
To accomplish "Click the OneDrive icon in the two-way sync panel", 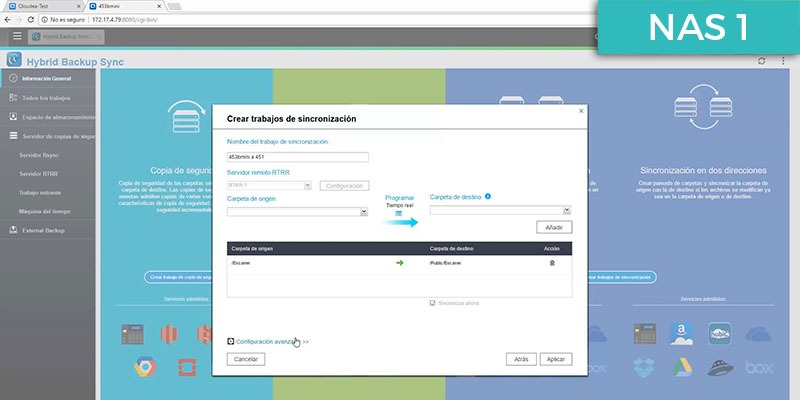I will click(759, 335).
